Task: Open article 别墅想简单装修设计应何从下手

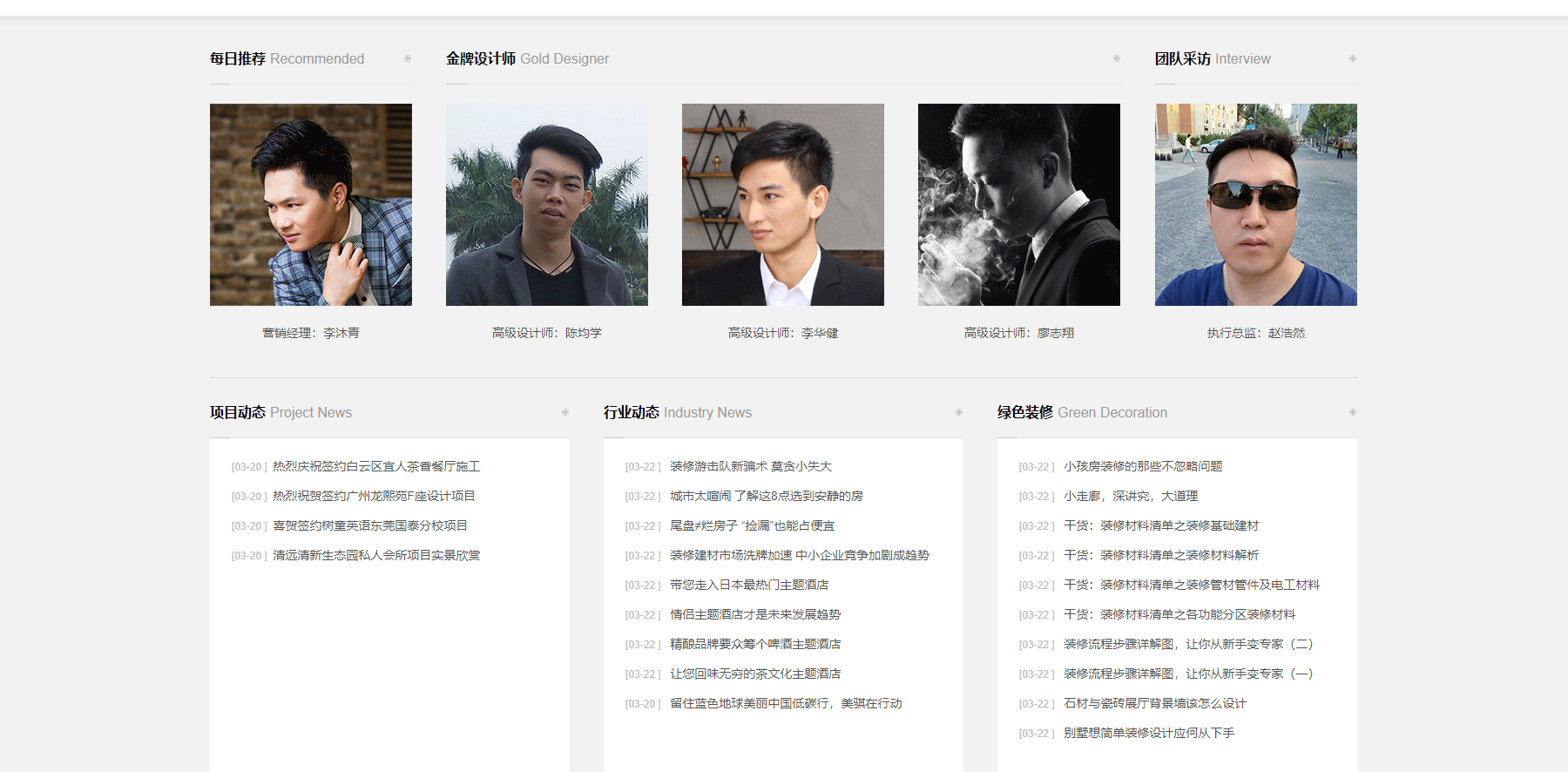Action: pos(1148,734)
